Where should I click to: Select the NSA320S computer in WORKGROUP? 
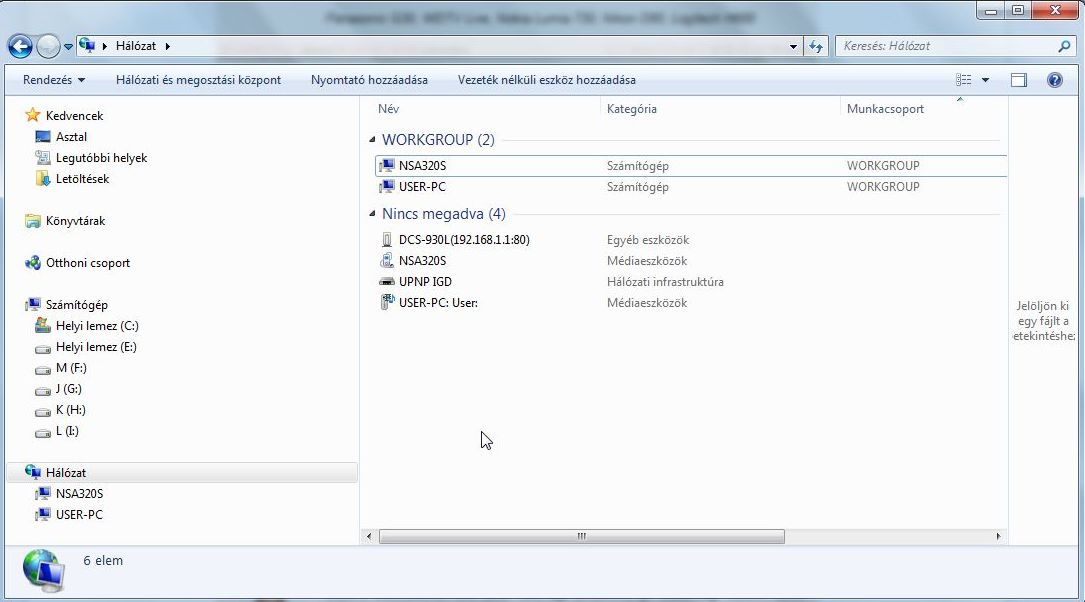[x=691, y=166]
